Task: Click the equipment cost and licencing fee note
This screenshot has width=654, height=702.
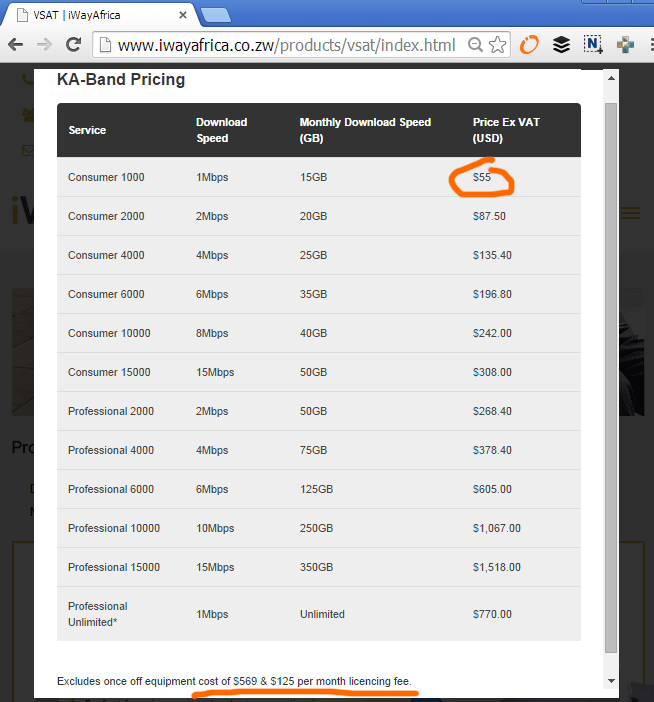Action: [234, 681]
